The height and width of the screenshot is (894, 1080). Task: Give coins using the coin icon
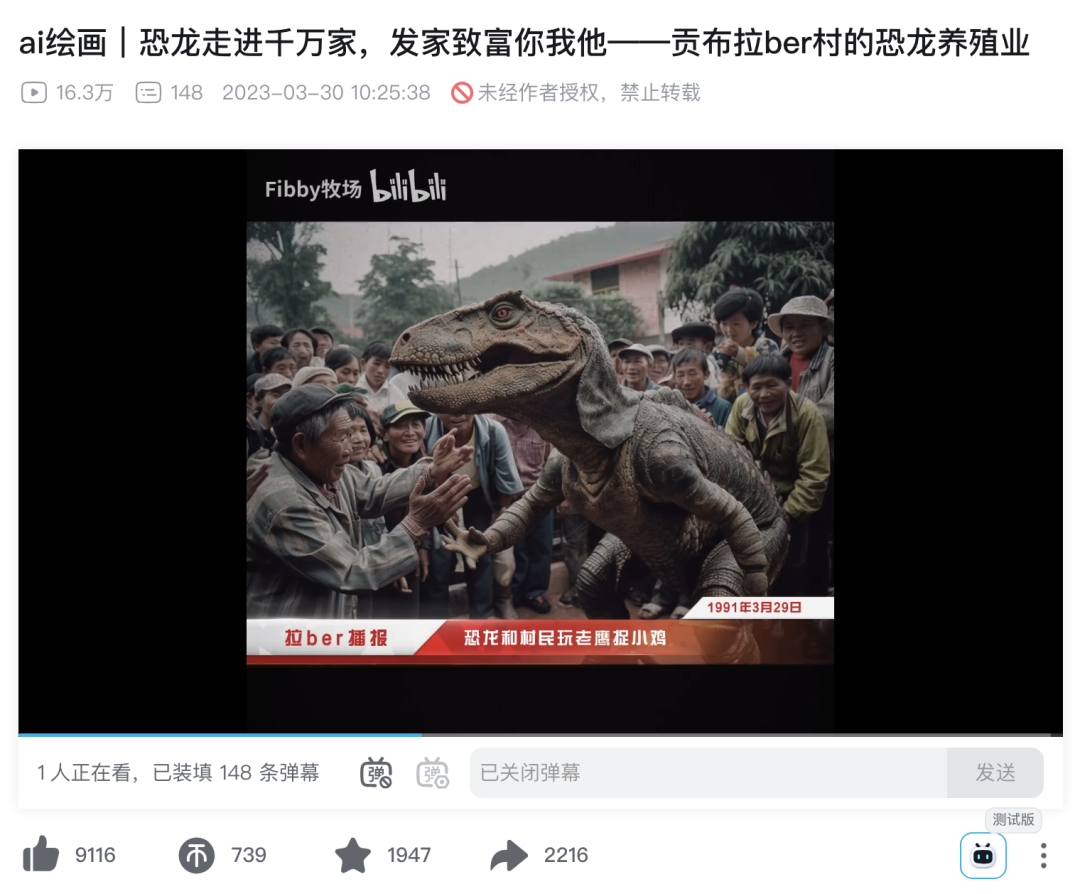197,855
